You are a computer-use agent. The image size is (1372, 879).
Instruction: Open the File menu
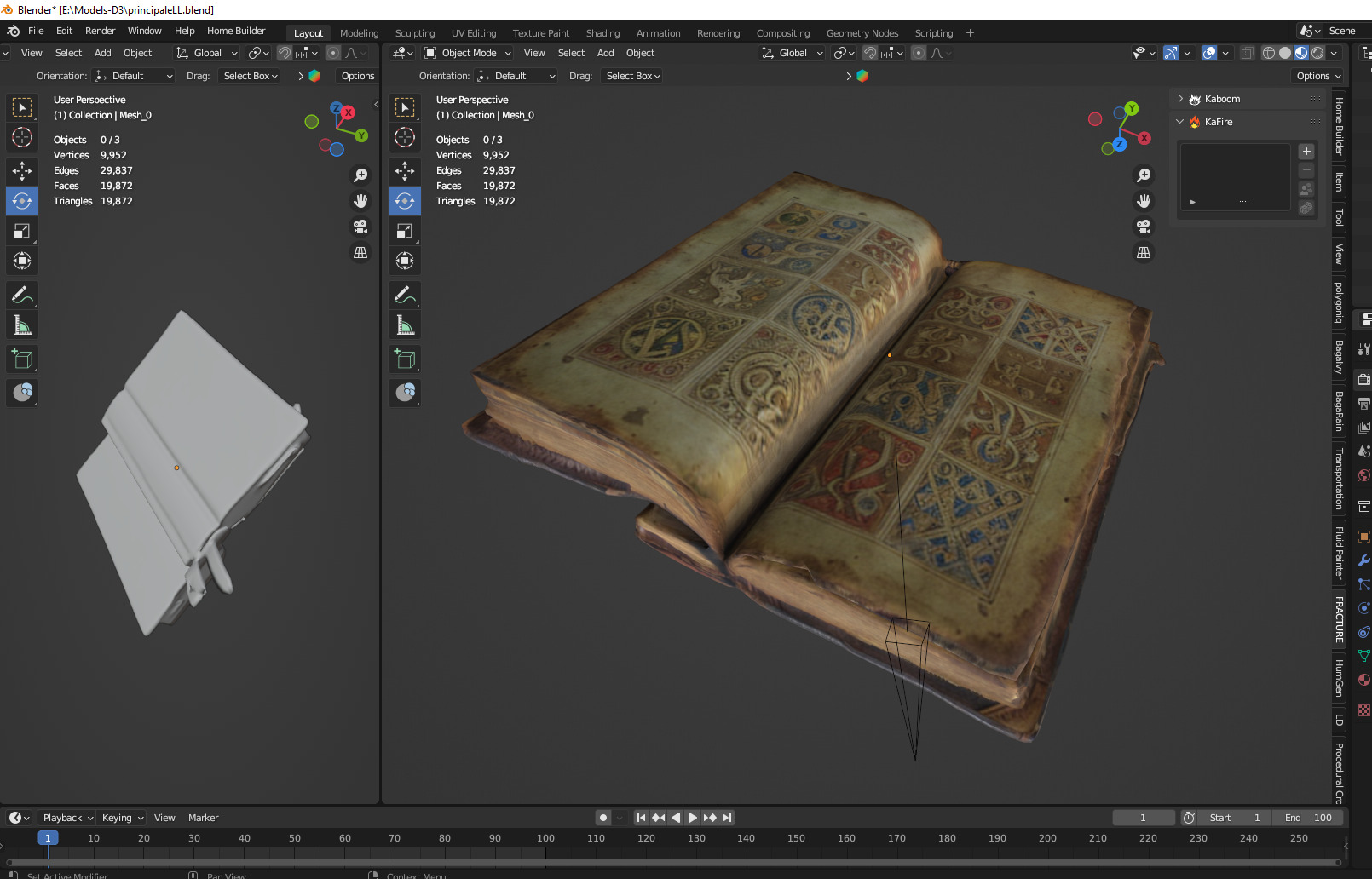click(36, 31)
